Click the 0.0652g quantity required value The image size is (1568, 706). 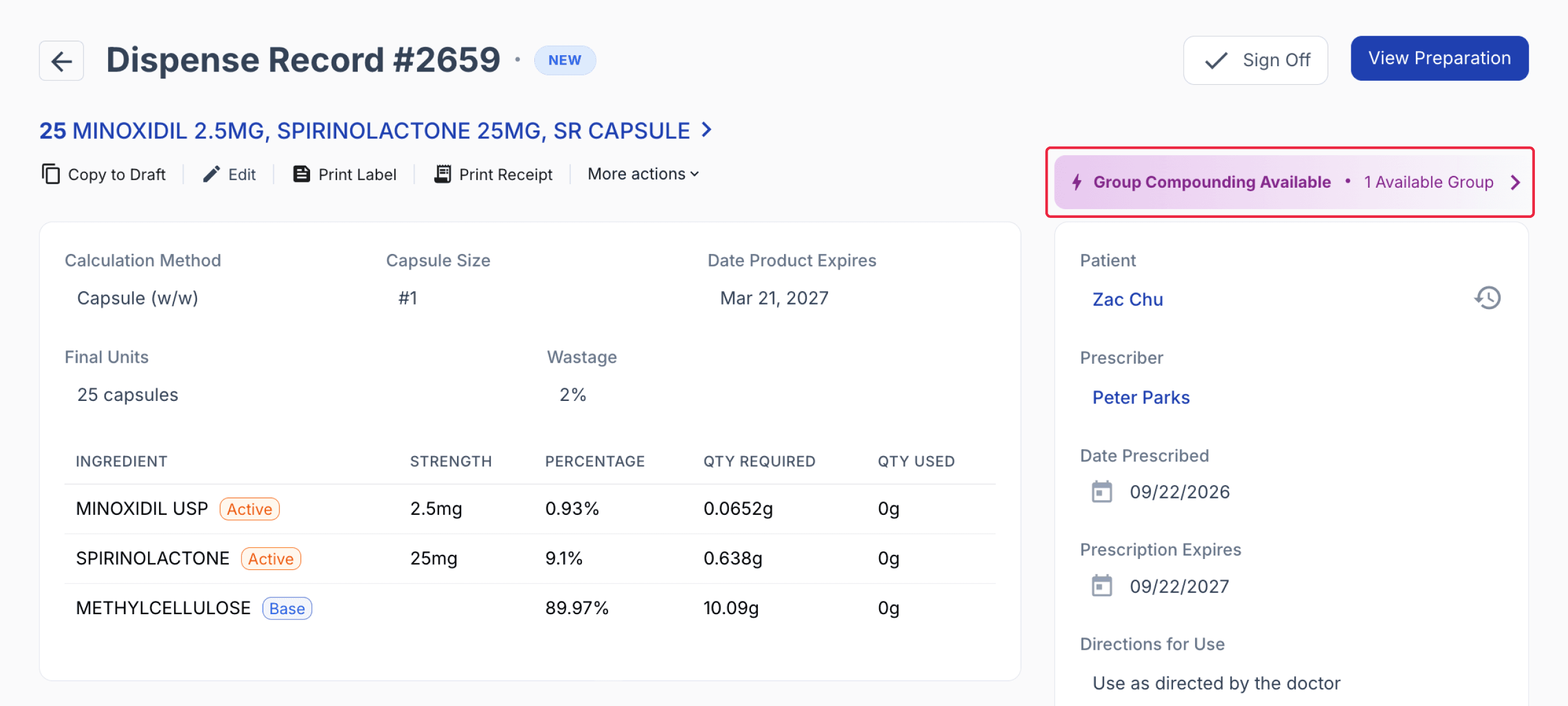pos(738,508)
